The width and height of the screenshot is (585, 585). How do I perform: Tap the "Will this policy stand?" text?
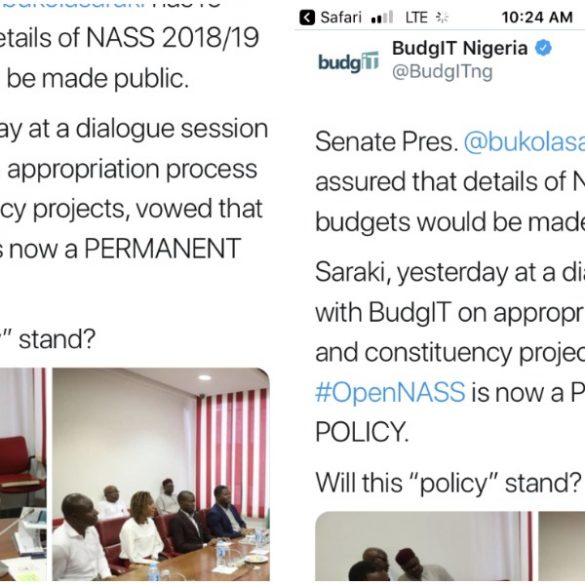pyautogui.click(x=448, y=483)
